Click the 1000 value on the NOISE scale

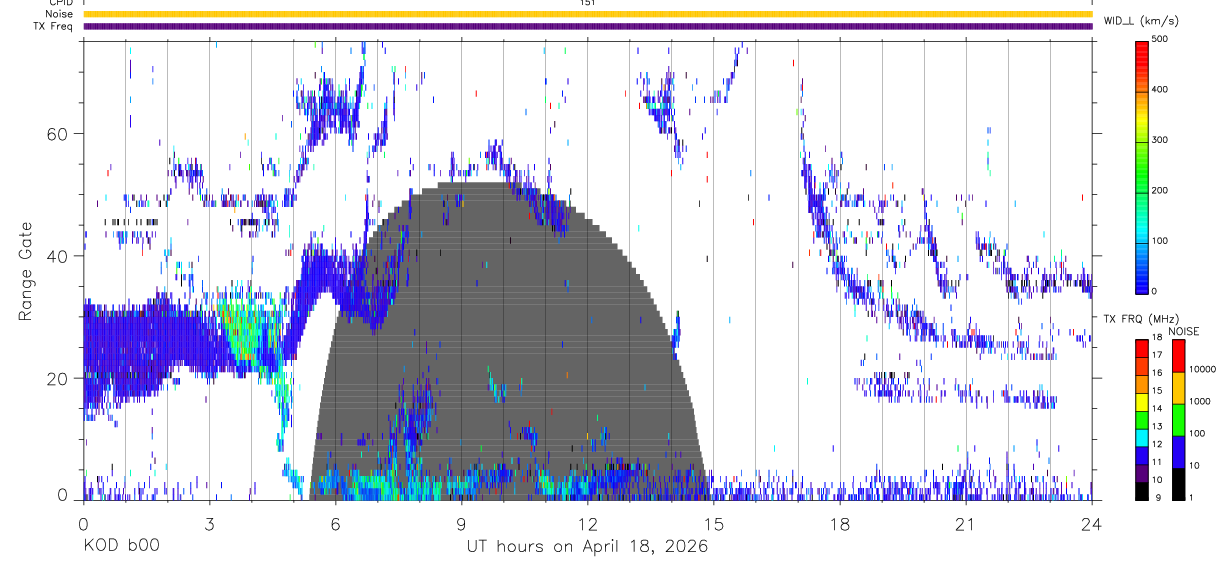coord(1199,401)
